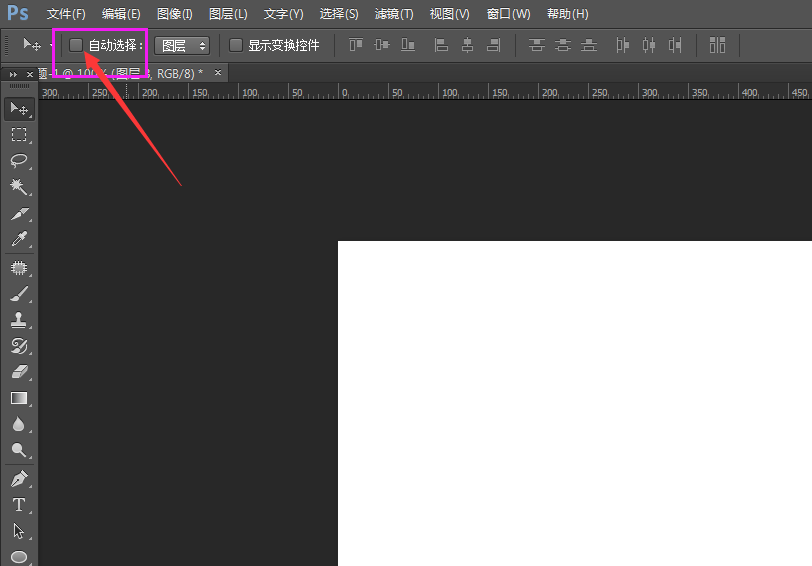This screenshot has width=812, height=566.
Task: Open the 图层(L) menu
Action: [x=228, y=14]
